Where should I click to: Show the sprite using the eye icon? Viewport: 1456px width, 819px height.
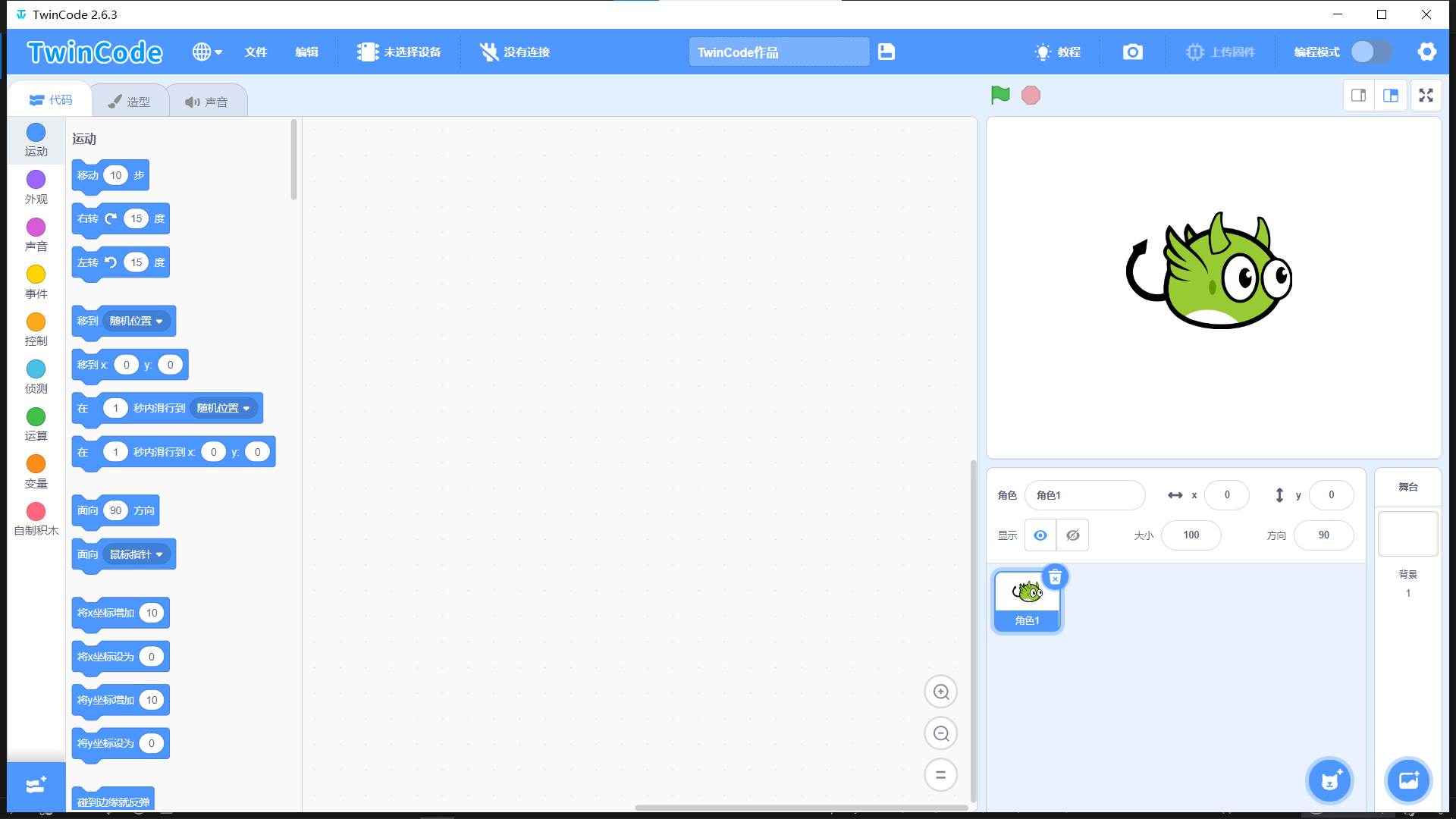click(x=1040, y=535)
